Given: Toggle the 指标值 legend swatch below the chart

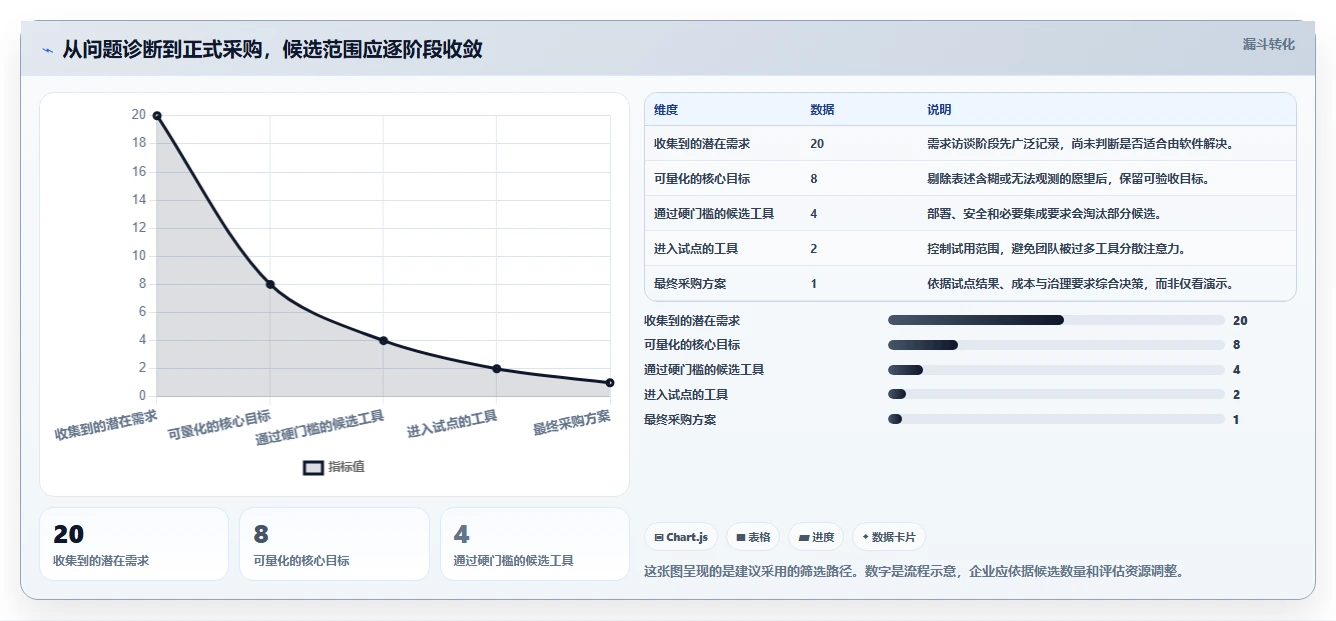Looking at the screenshot, I should (x=313, y=467).
